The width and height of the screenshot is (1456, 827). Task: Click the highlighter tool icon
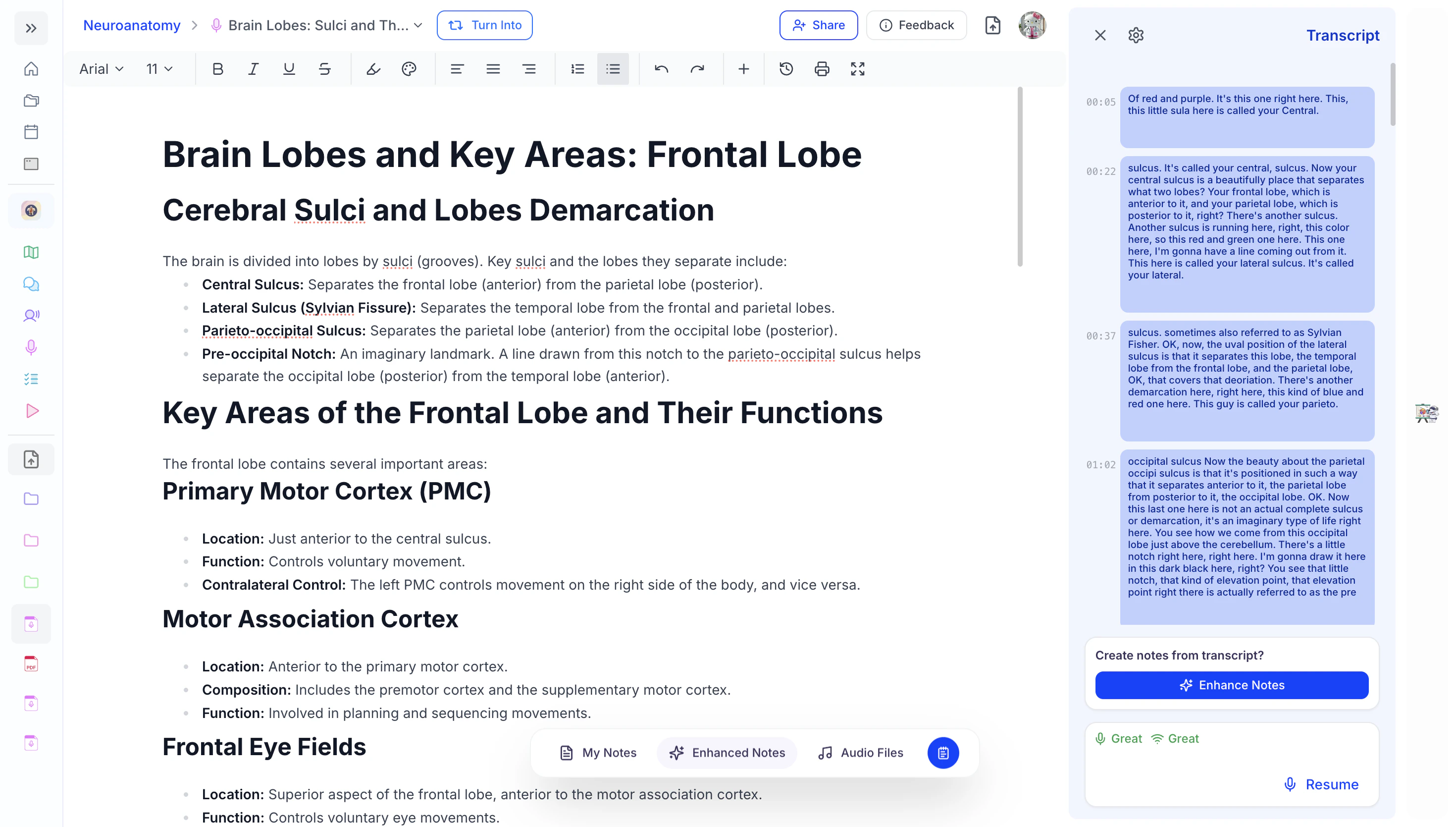tap(373, 69)
